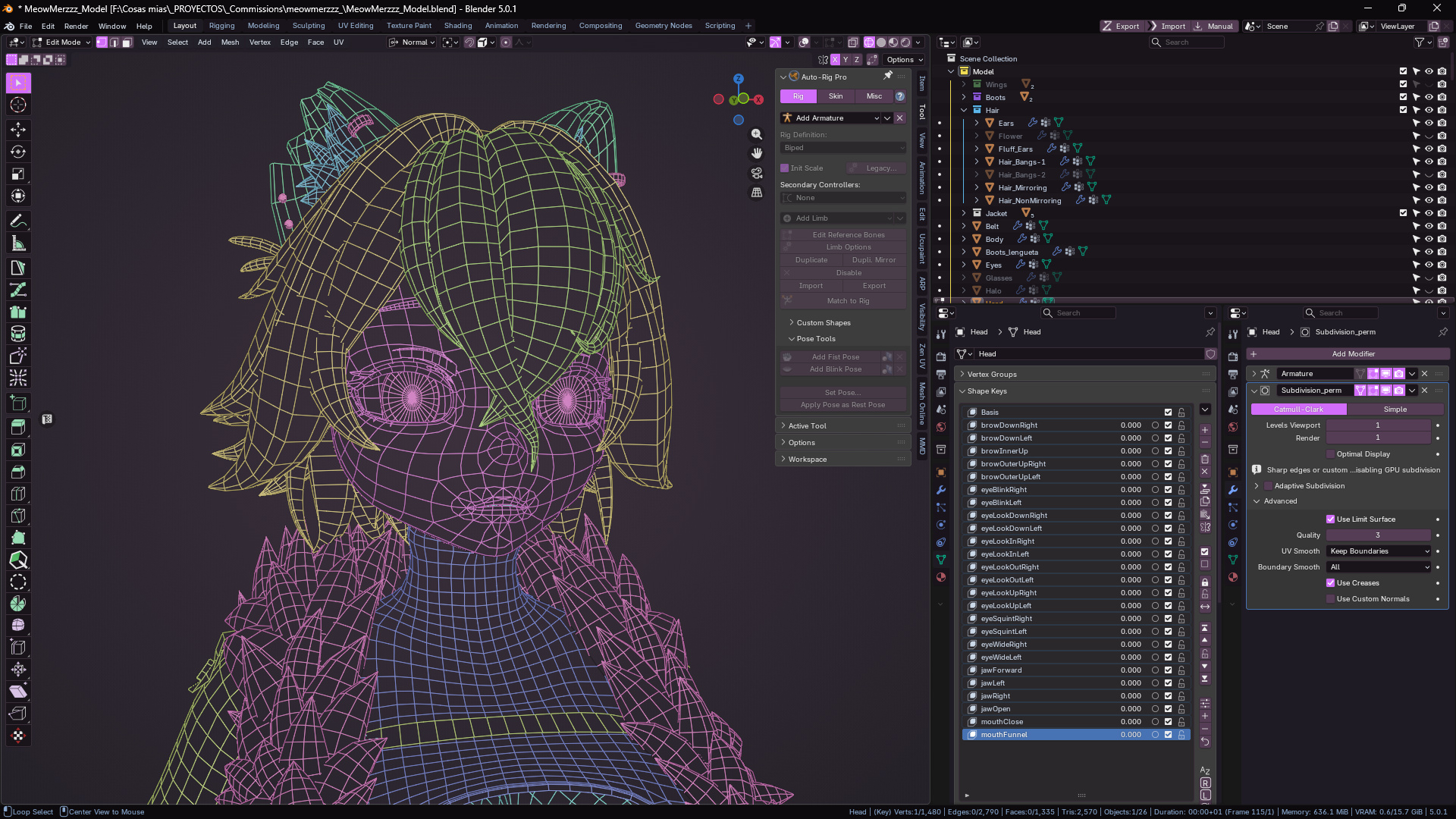Expand the Jacket collection in outliner
The image size is (1456, 819).
(964, 214)
